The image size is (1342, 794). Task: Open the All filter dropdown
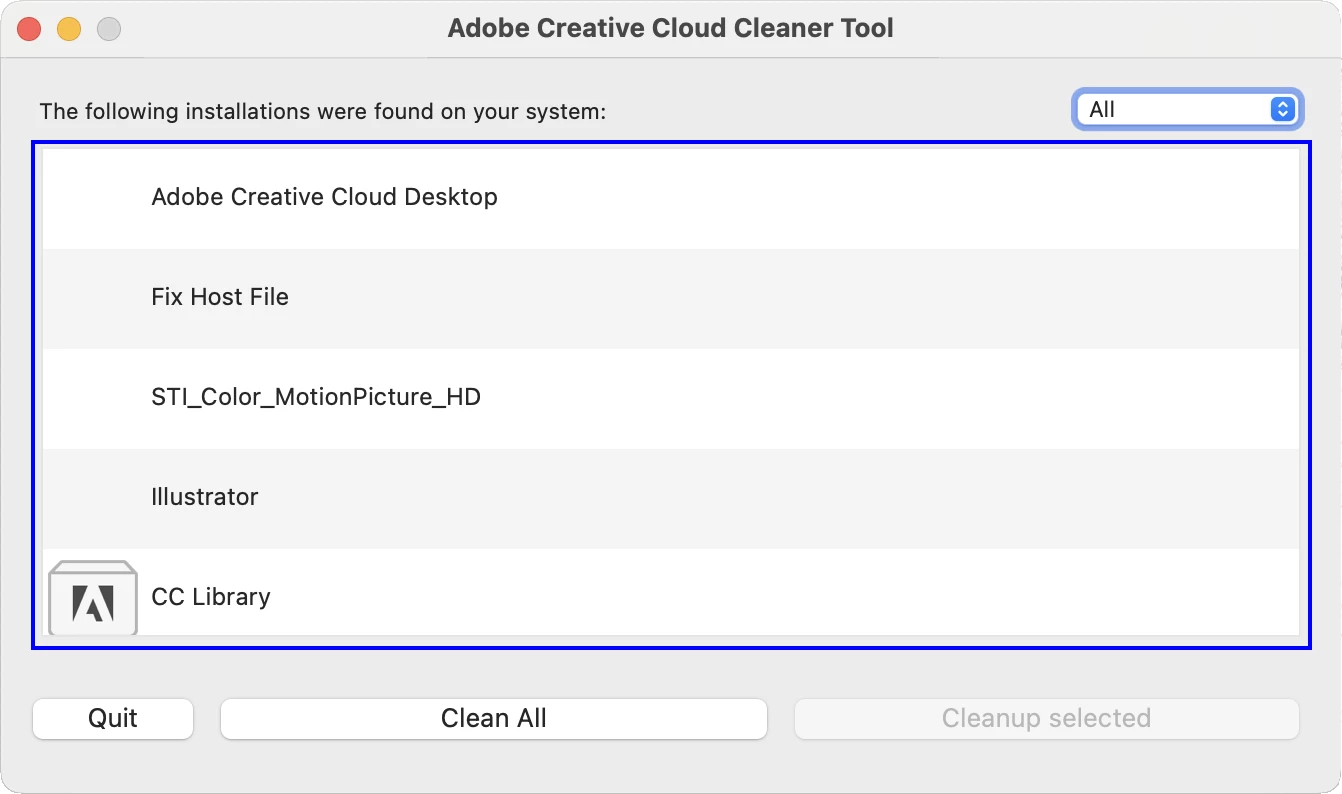(1187, 110)
